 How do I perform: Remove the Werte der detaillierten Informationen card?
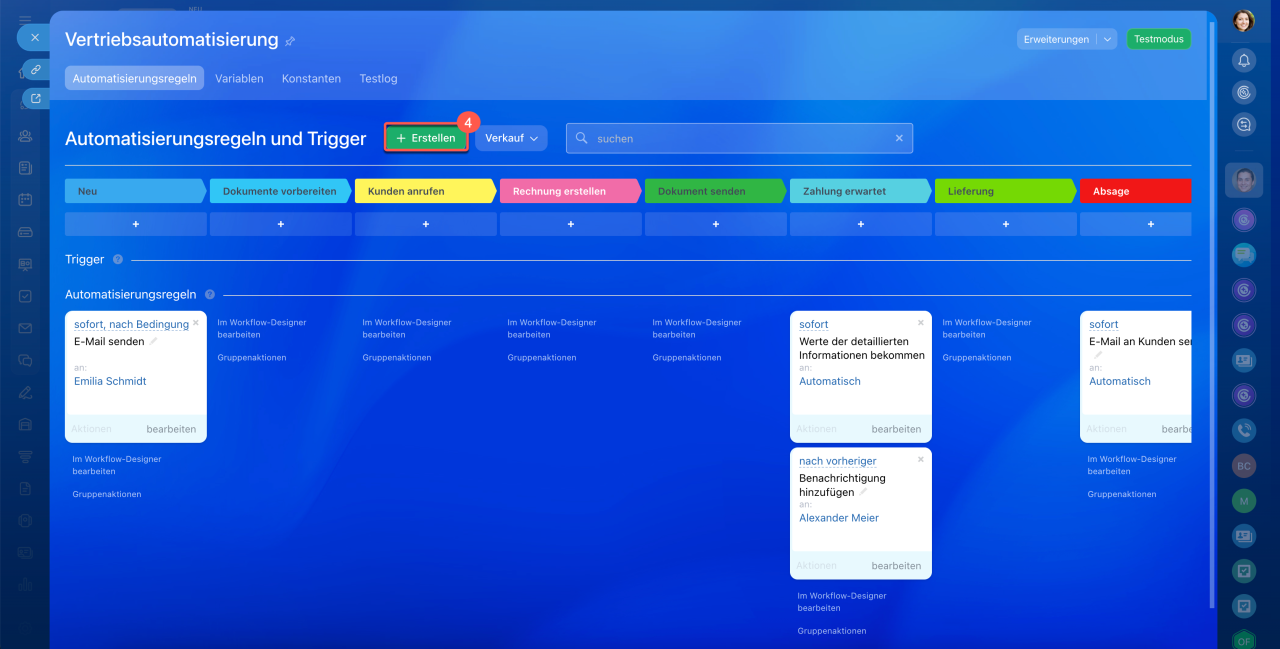pos(921,322)
